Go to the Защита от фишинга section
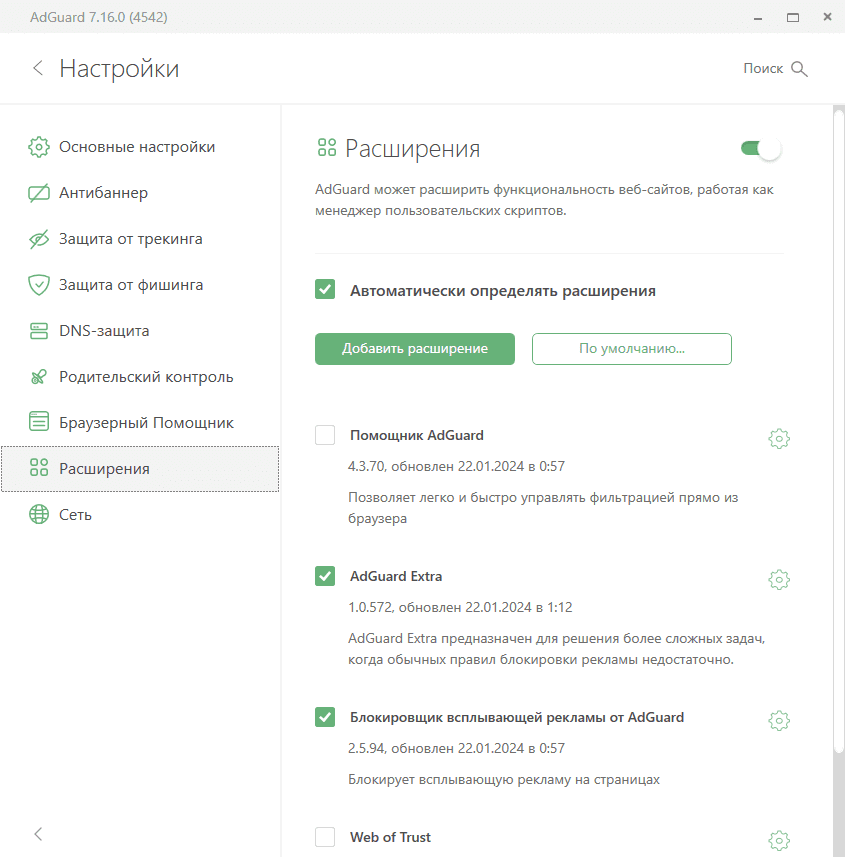Screen dimensions: 845x857 [x=140, y=285]
